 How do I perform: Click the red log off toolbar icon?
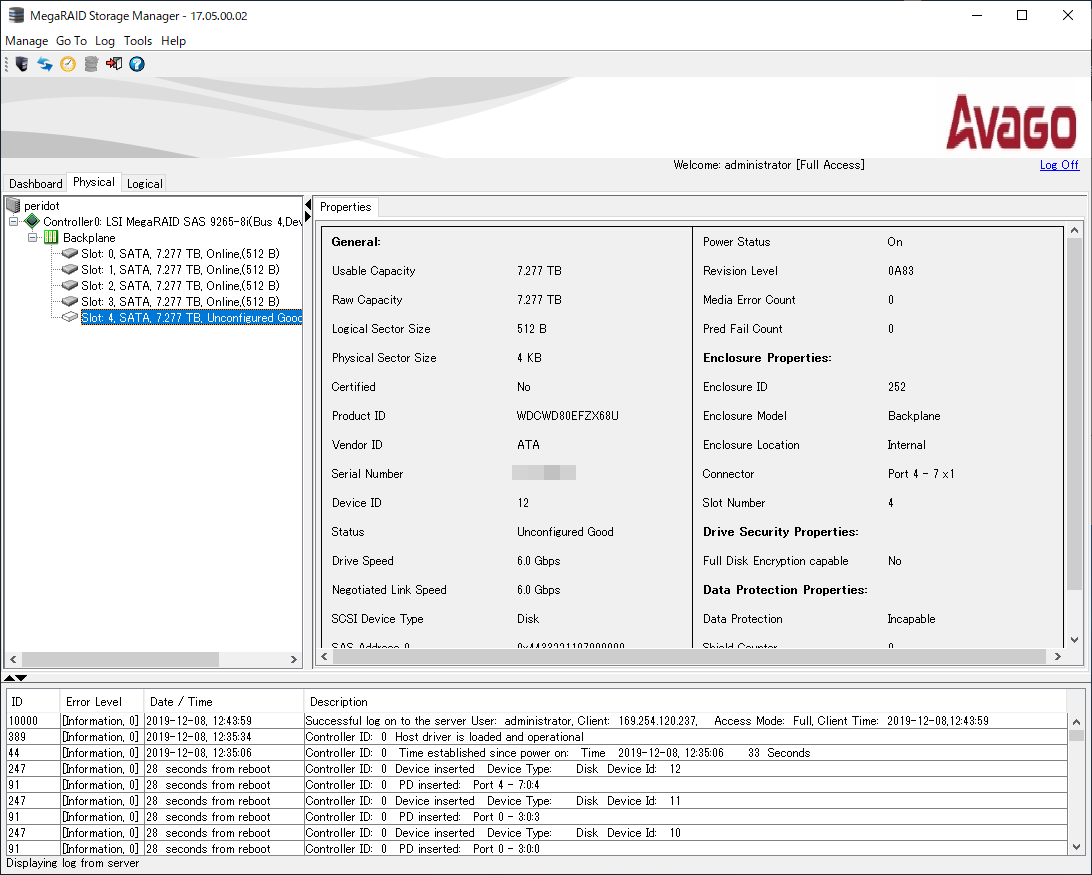(x=114, y=64)
